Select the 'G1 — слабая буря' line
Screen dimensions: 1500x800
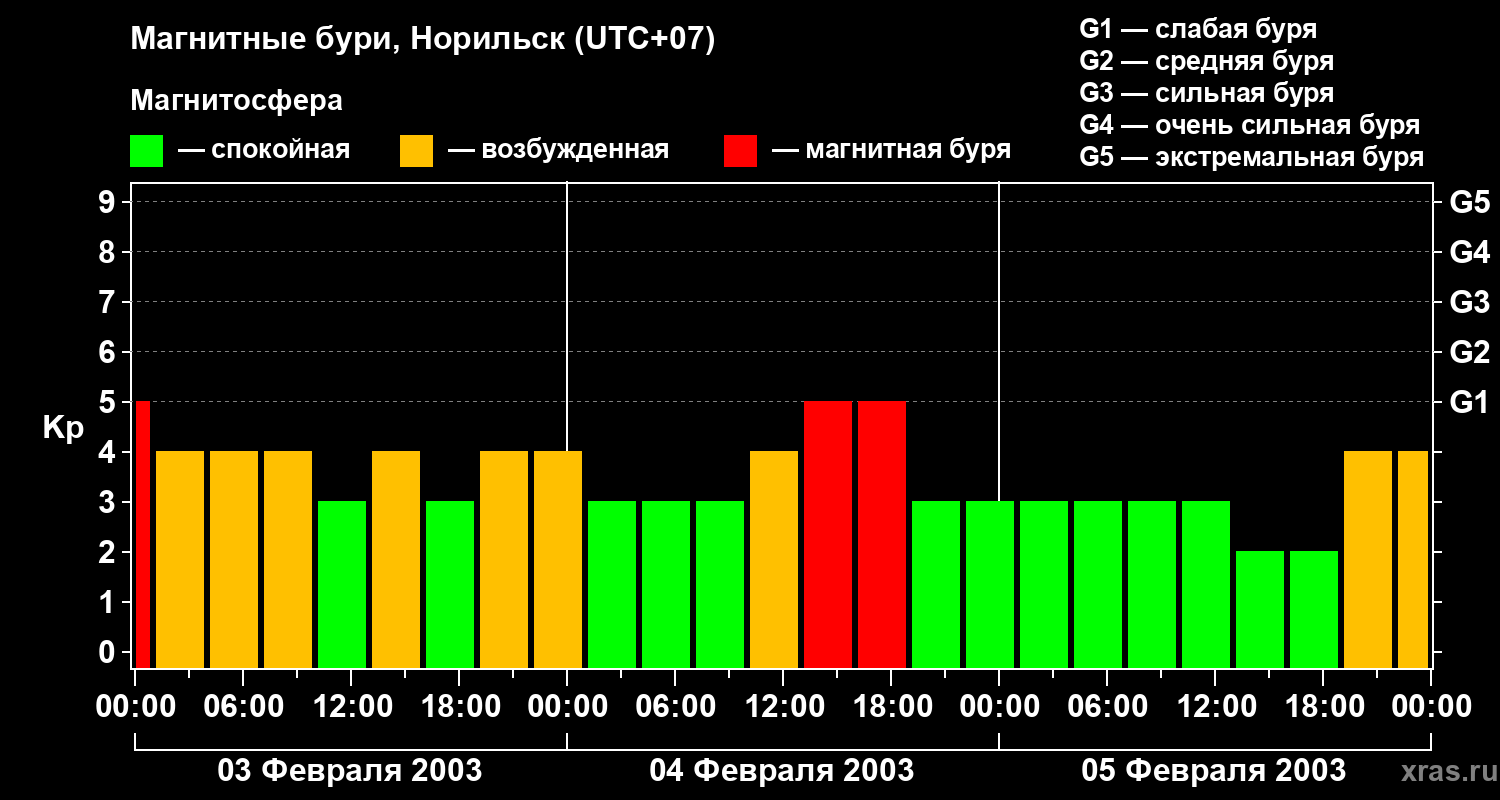pos(1198,29)
